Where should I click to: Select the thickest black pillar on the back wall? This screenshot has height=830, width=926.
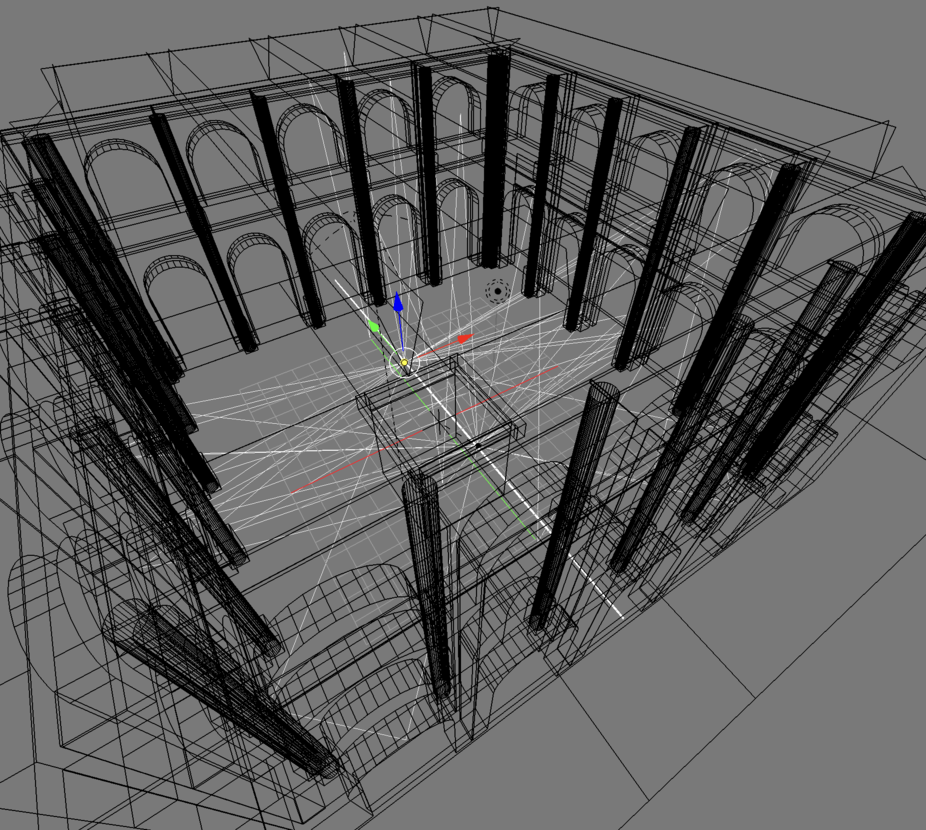click(495, 160)
